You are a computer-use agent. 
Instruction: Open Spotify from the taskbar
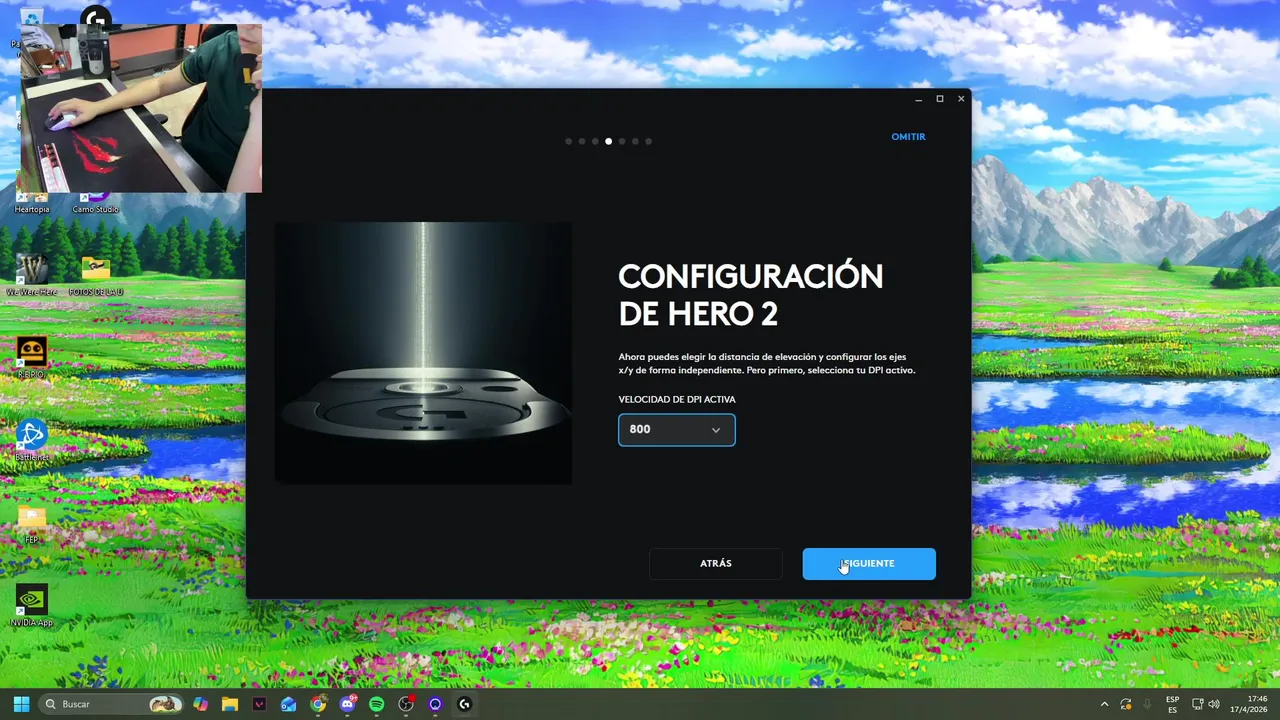pos(376,704)
